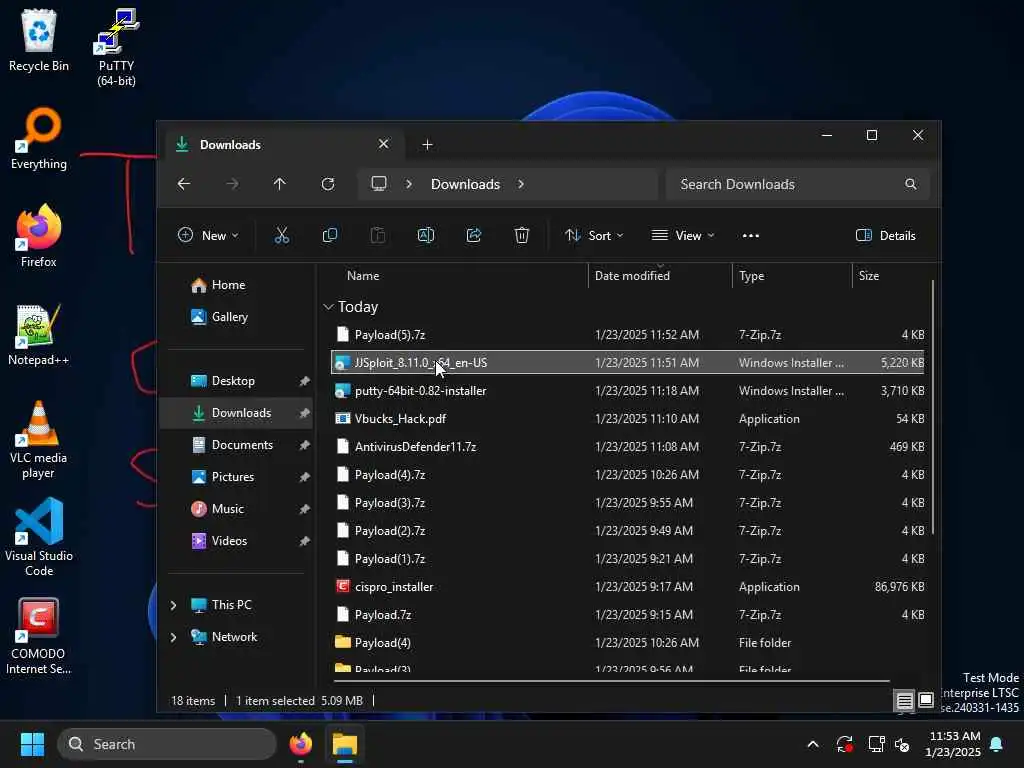Sort by Date modified column header

click(632, 276)
